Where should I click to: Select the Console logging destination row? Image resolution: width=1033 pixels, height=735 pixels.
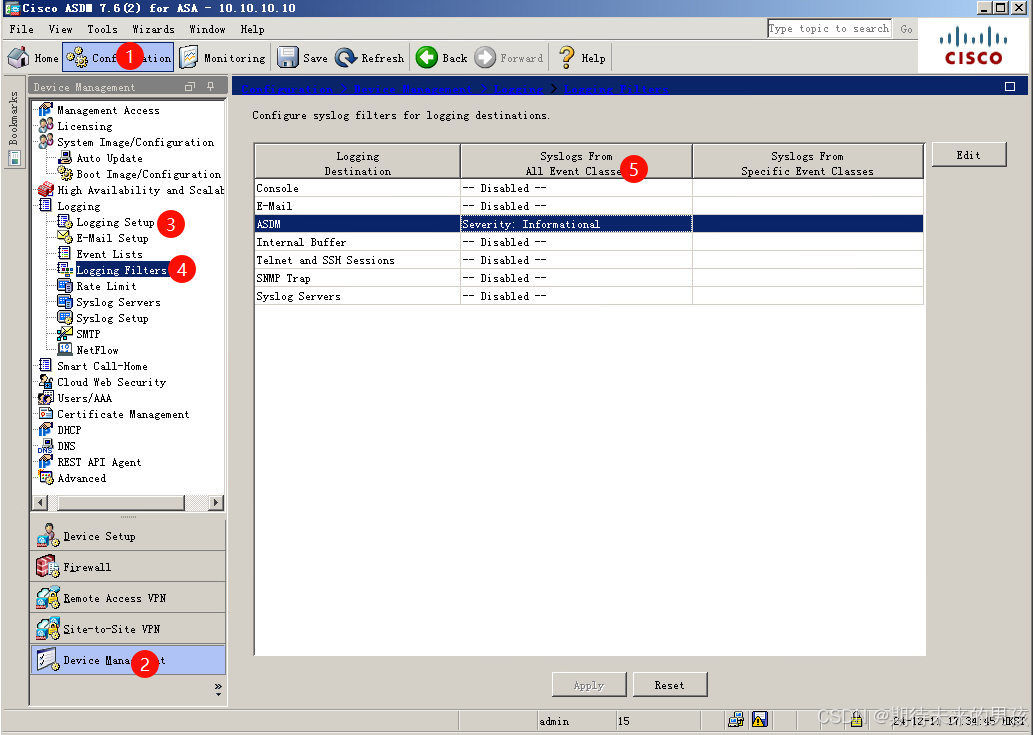click(x=589, y=188)
